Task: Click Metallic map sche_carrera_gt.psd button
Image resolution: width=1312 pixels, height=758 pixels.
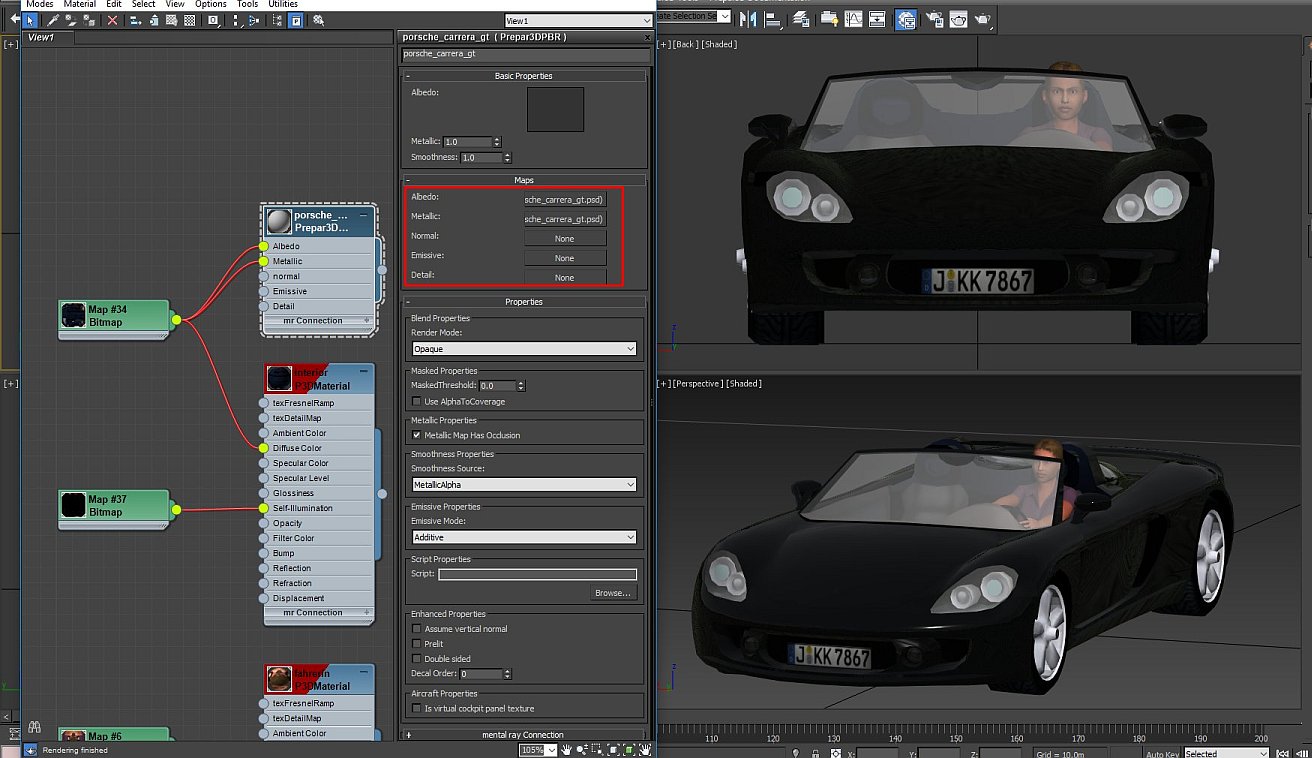Action: tap(565, 219)
